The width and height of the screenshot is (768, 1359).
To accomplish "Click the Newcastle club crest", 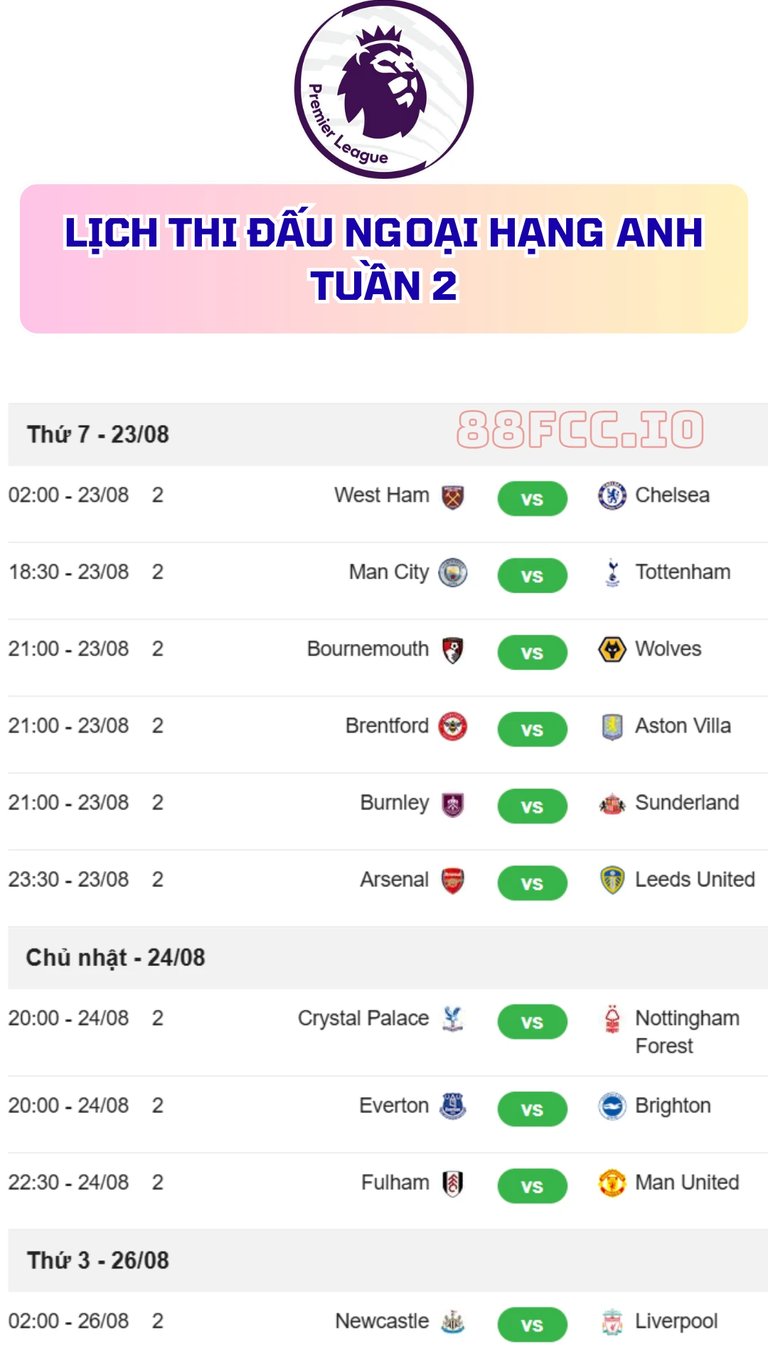I will 453,1323.
